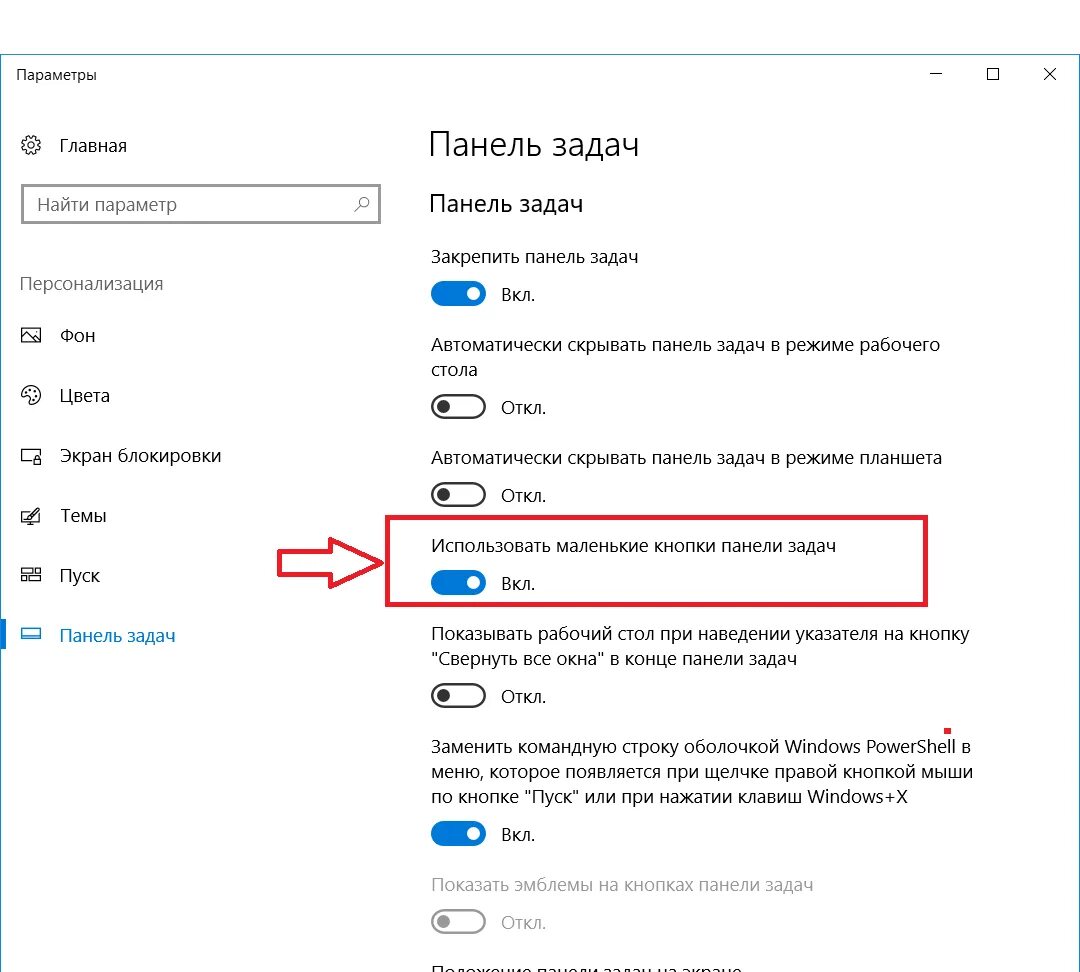1080x972 pixels.
Task: Go to Экран блокировки settings
Action: point(140,456)
